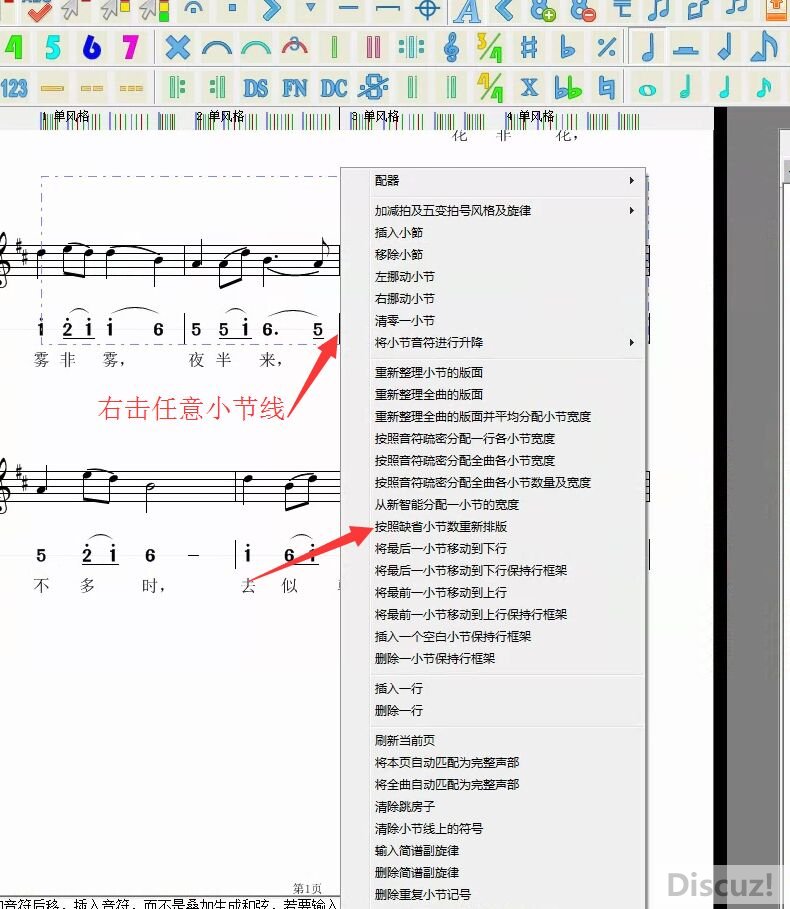Image resolution: width=790 pixels, height=909 pixels.
Task: Select the triple yellow dash icon
Action: pos(131,89)
